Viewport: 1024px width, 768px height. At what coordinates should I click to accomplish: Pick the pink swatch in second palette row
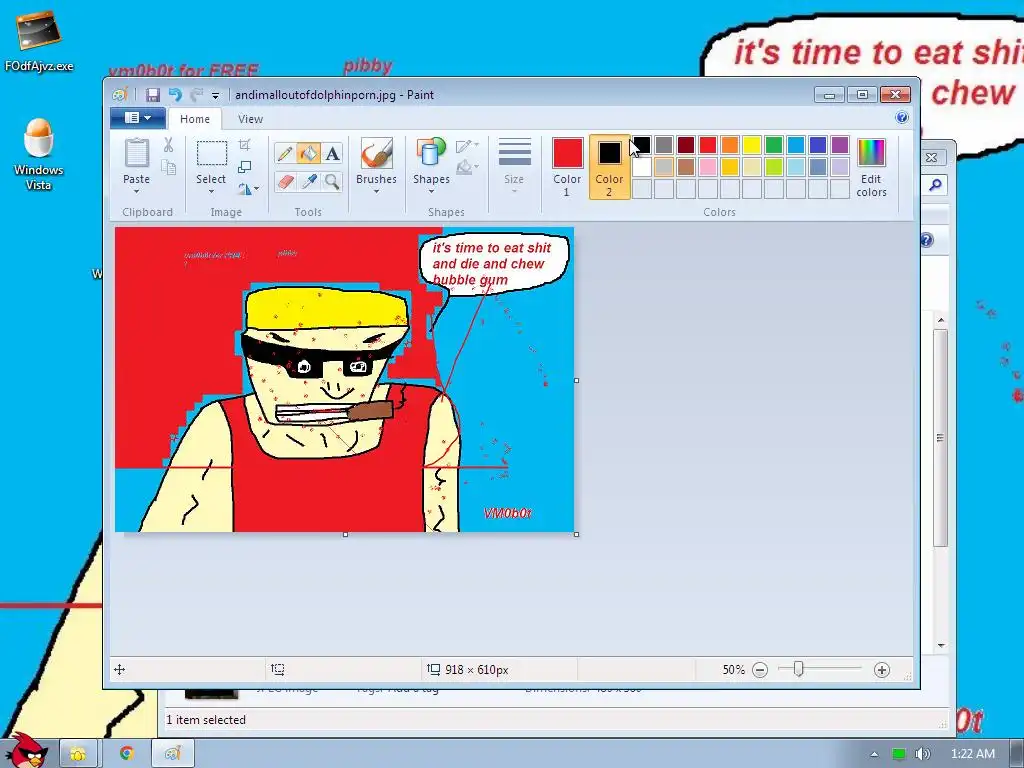click(x=708, y=167)
